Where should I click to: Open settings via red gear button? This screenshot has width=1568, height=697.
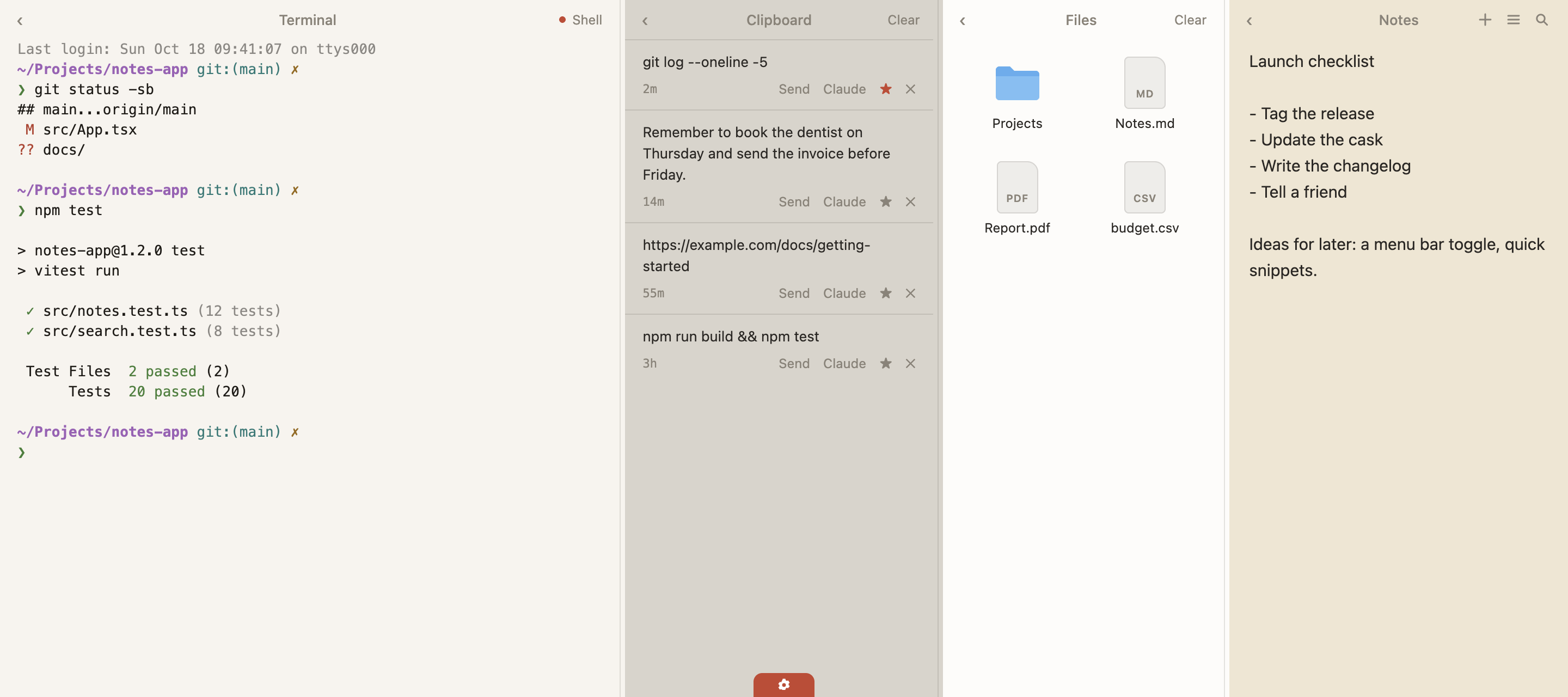tap(783, 684)
